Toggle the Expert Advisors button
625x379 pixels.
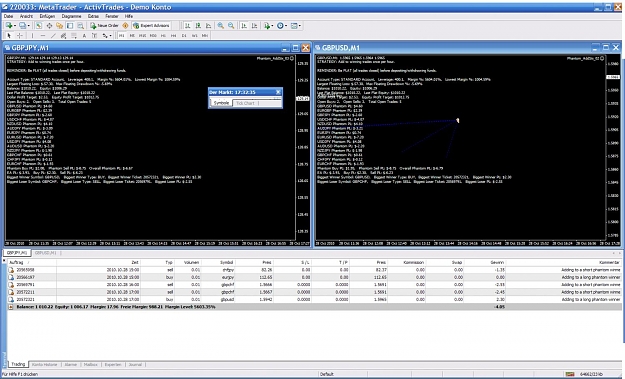coord(151,26)
